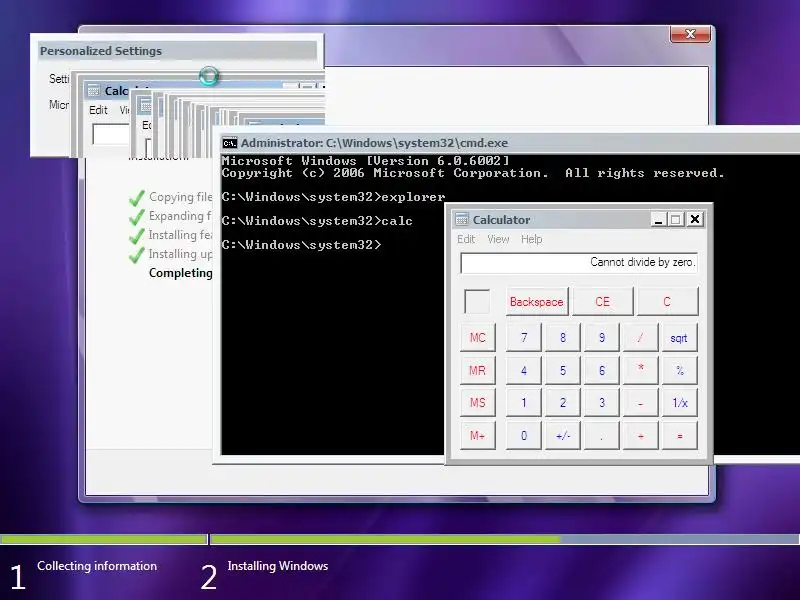Click the MR memory recall button
Screen dimensions: 800x600
(478, 370)
